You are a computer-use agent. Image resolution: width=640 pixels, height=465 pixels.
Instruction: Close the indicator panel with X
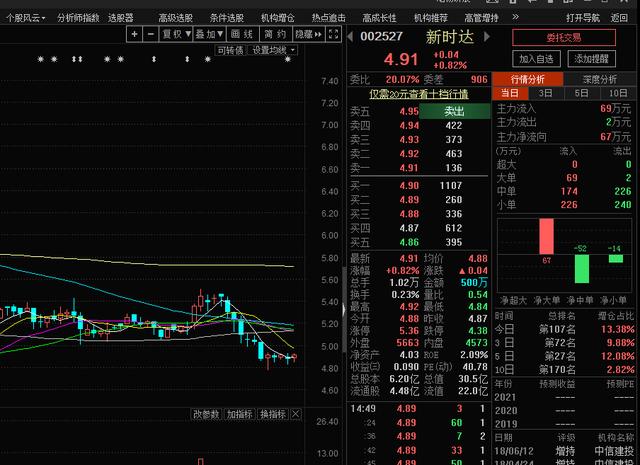(x=296, y=414)
